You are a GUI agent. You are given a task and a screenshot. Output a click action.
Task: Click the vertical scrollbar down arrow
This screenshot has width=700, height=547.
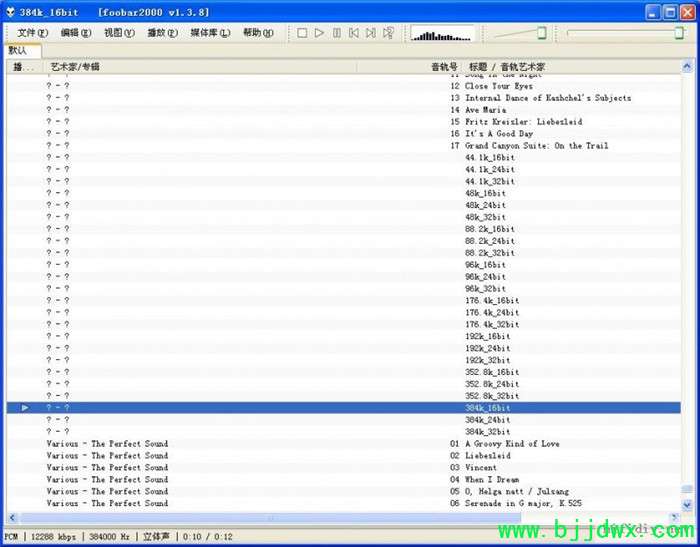point(687,505)
